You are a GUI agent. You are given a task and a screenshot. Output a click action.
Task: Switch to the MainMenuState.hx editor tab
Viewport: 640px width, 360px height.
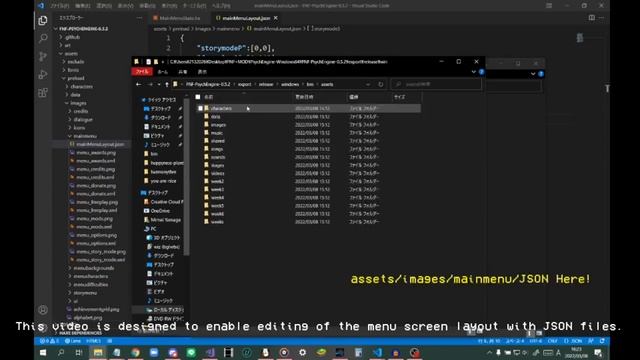pos(180,18)
